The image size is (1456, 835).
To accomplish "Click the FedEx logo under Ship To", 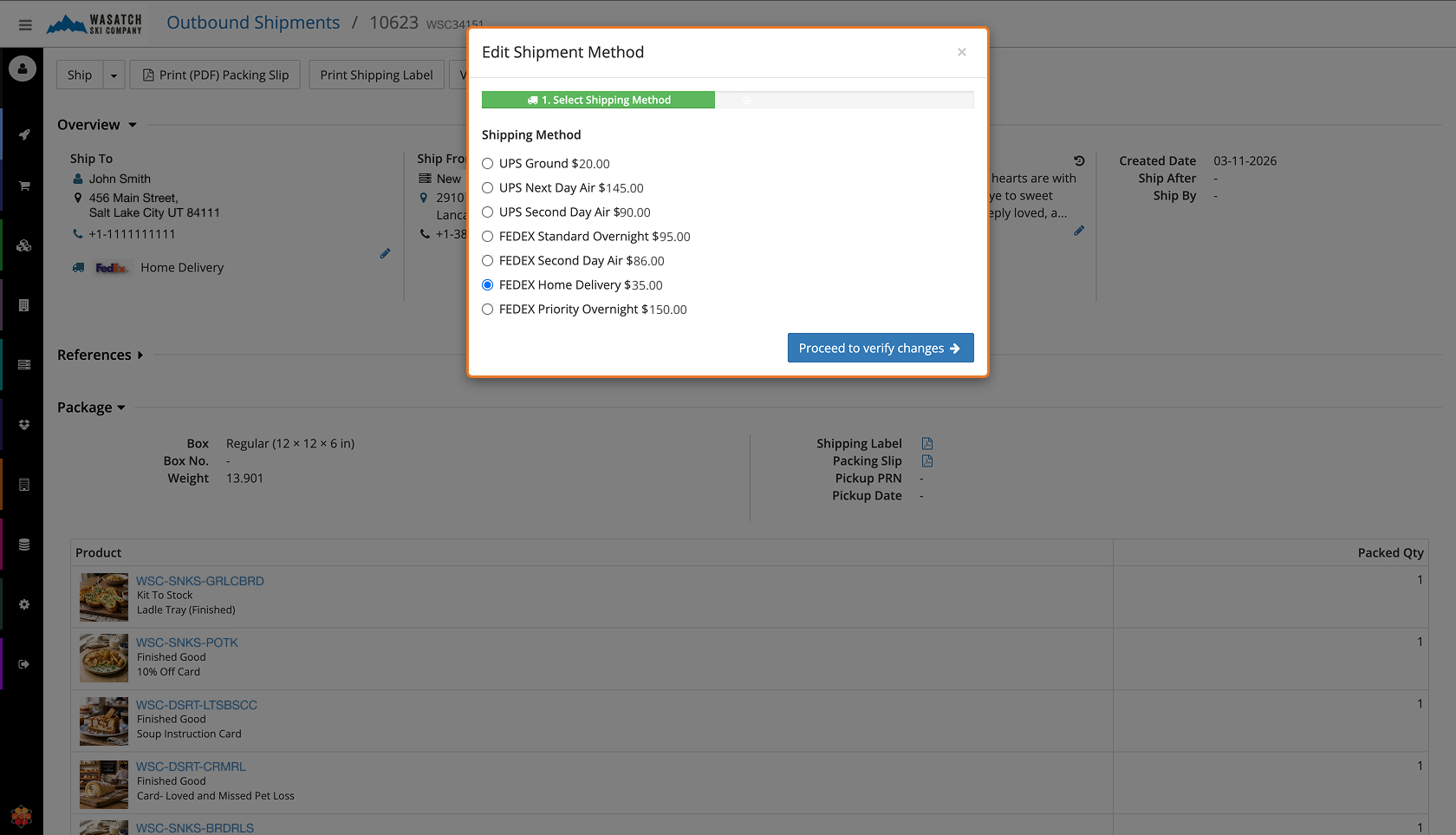I will (x=111, y=268).
